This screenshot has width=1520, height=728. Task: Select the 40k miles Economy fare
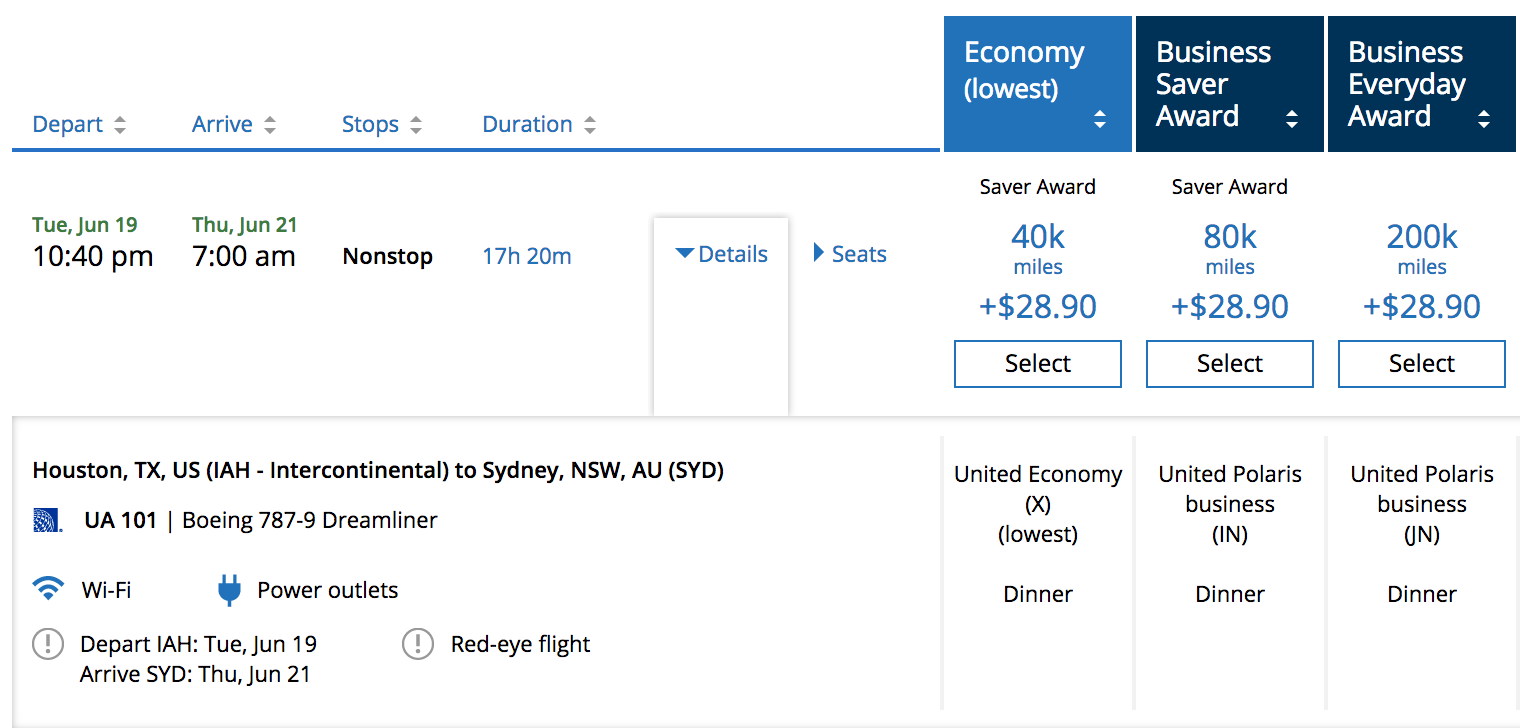click(x=1038, y=364)
